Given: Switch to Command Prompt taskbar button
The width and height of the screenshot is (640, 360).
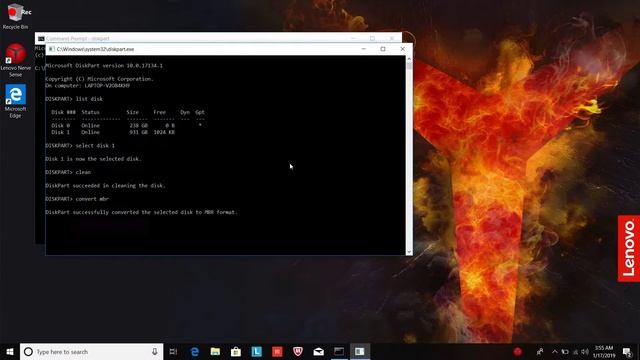Looking at the screenshot, I should [x=339, y=351].
